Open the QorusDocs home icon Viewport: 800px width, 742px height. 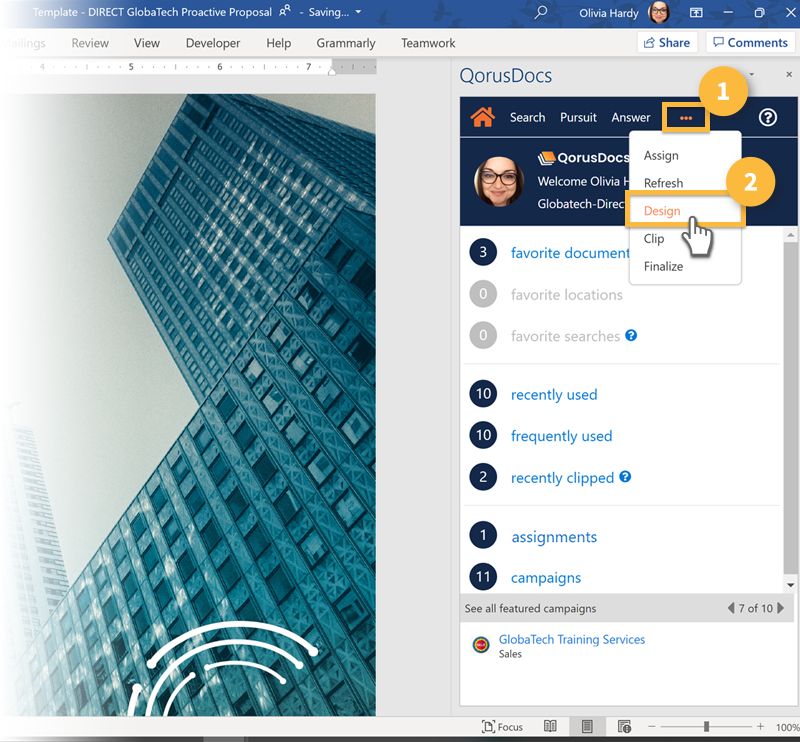tap(482, 117)
